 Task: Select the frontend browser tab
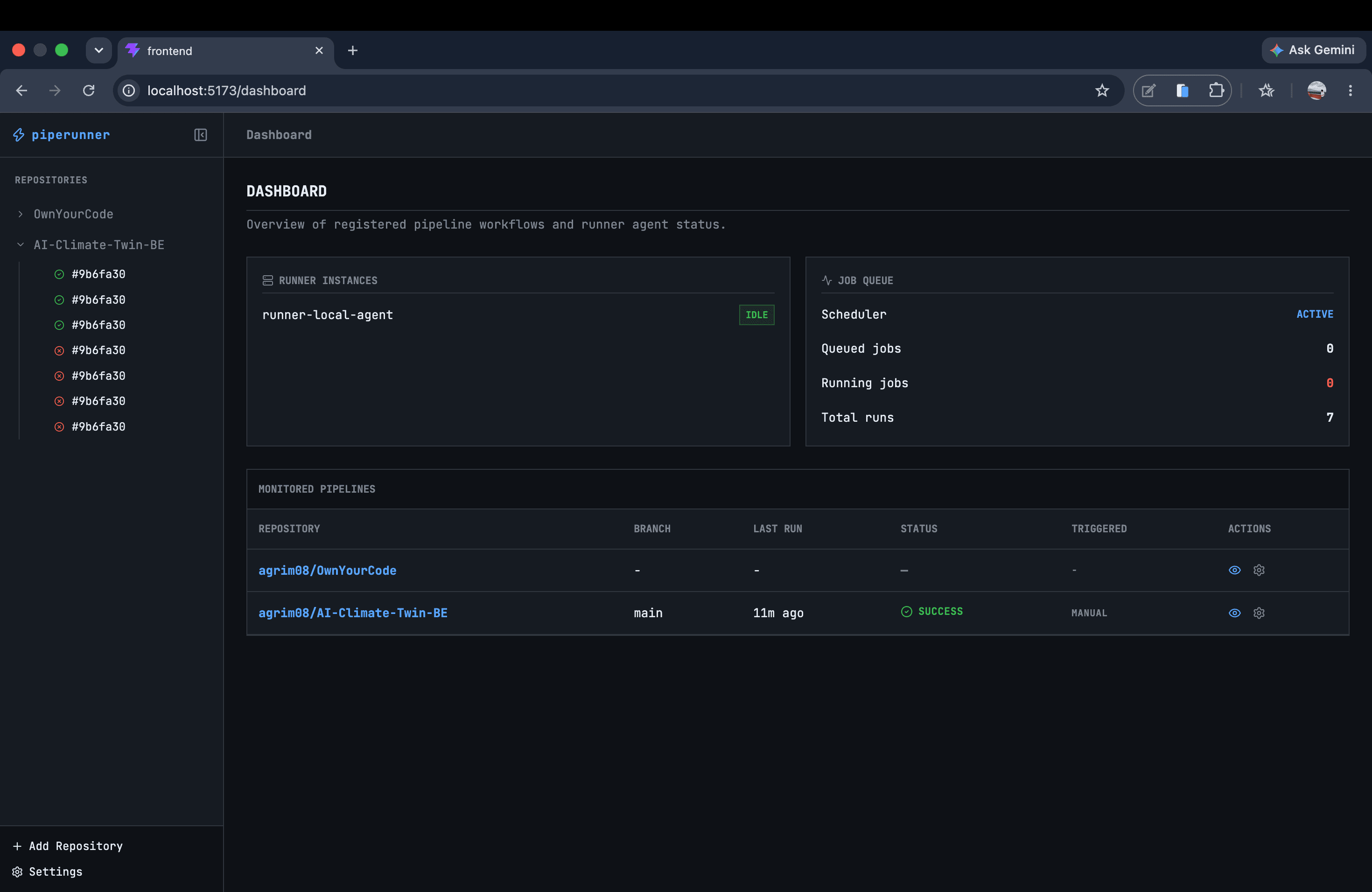coord(225,51)
